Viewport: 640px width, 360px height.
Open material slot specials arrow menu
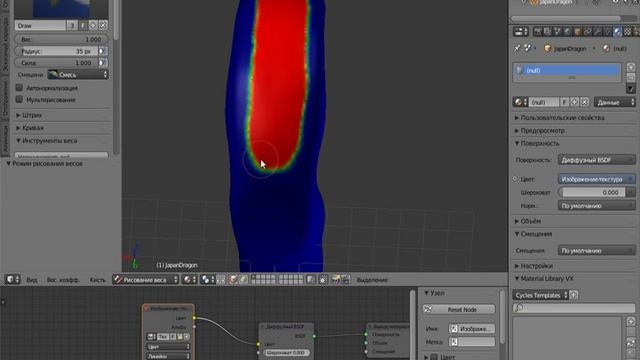pos(631,88)
